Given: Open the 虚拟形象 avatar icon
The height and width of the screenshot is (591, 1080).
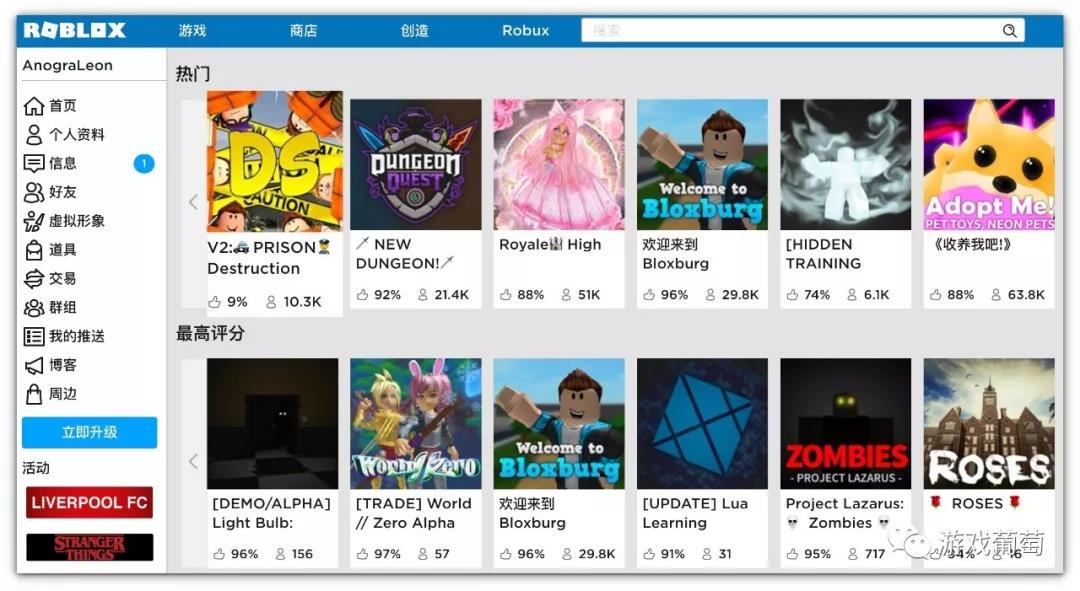Looking at the screenshot, I should [x=34, y=221].
